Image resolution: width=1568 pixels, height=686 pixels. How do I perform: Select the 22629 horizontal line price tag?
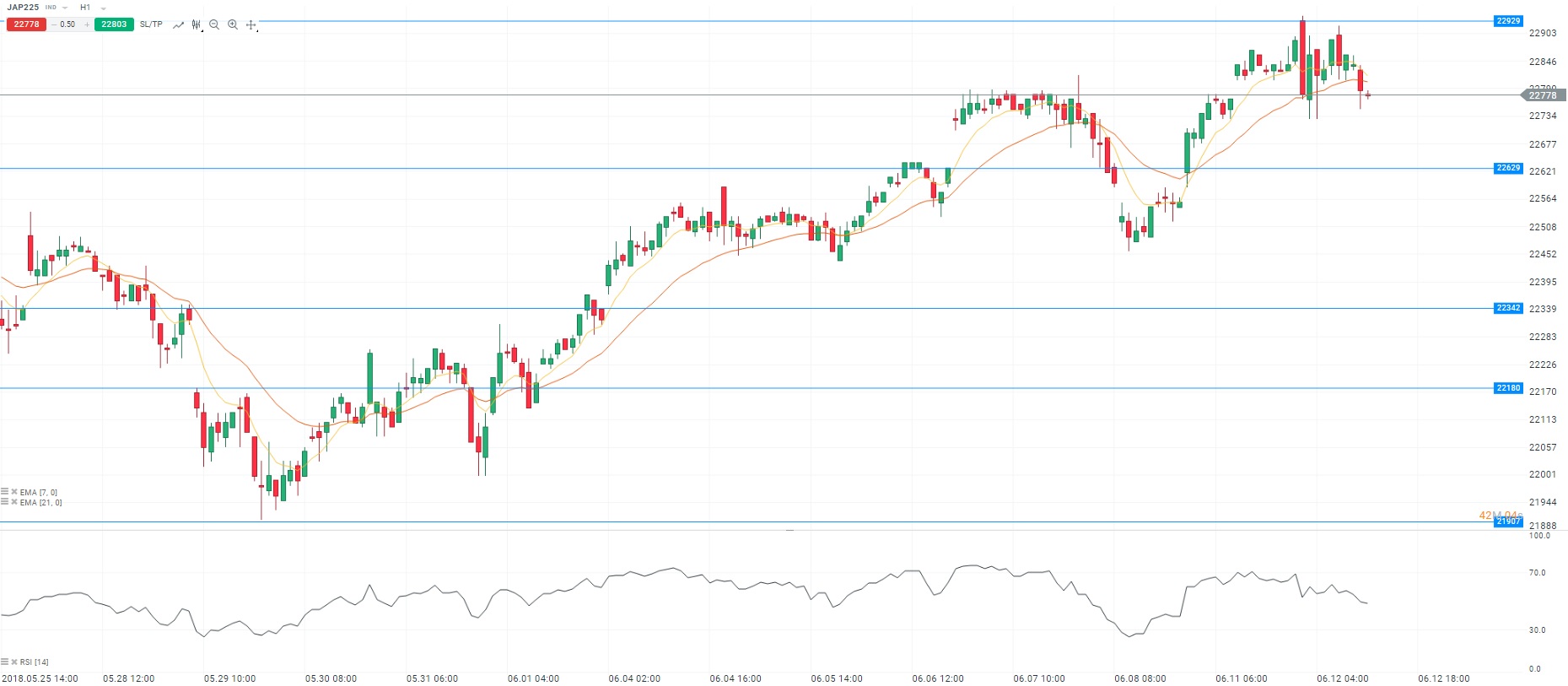pos(1508,168)
